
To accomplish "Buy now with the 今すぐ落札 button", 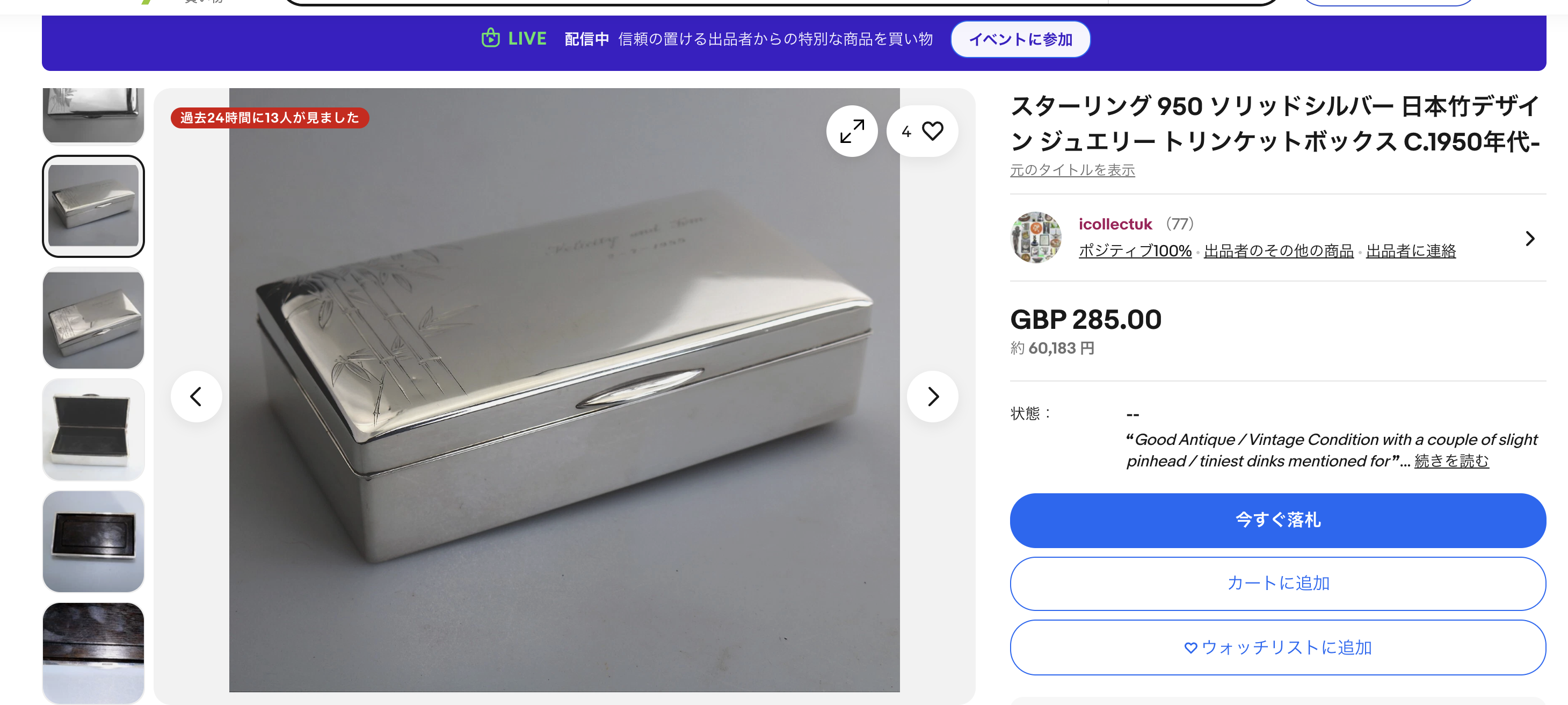I will point(1277,520).
